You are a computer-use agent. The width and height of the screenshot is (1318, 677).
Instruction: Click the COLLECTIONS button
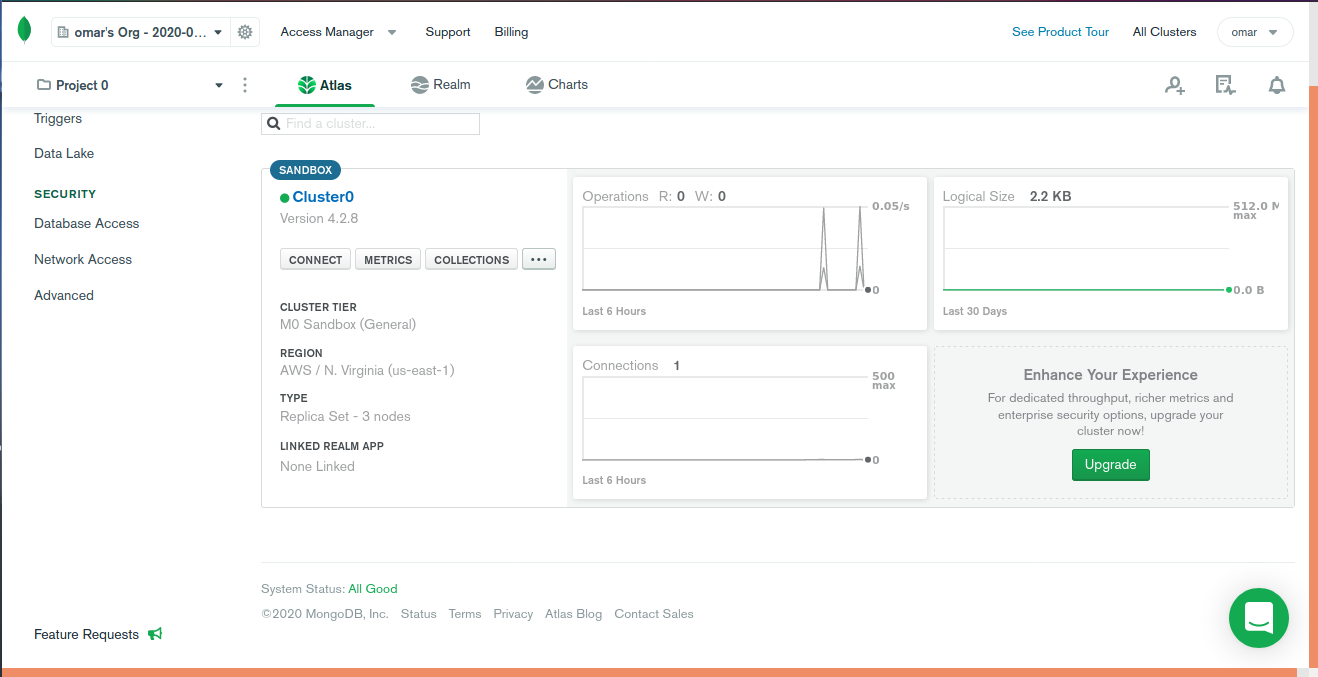coord(472,259)
